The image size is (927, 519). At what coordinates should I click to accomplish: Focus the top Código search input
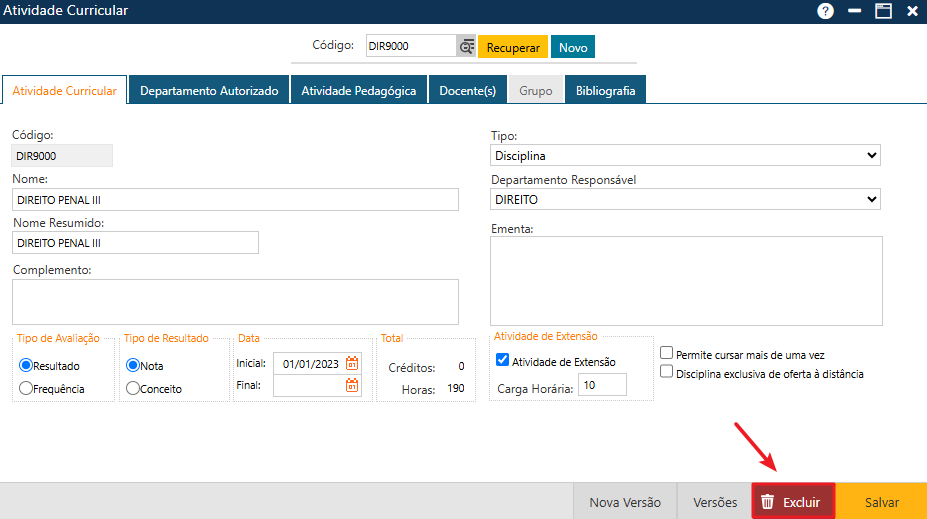point(411,46)
